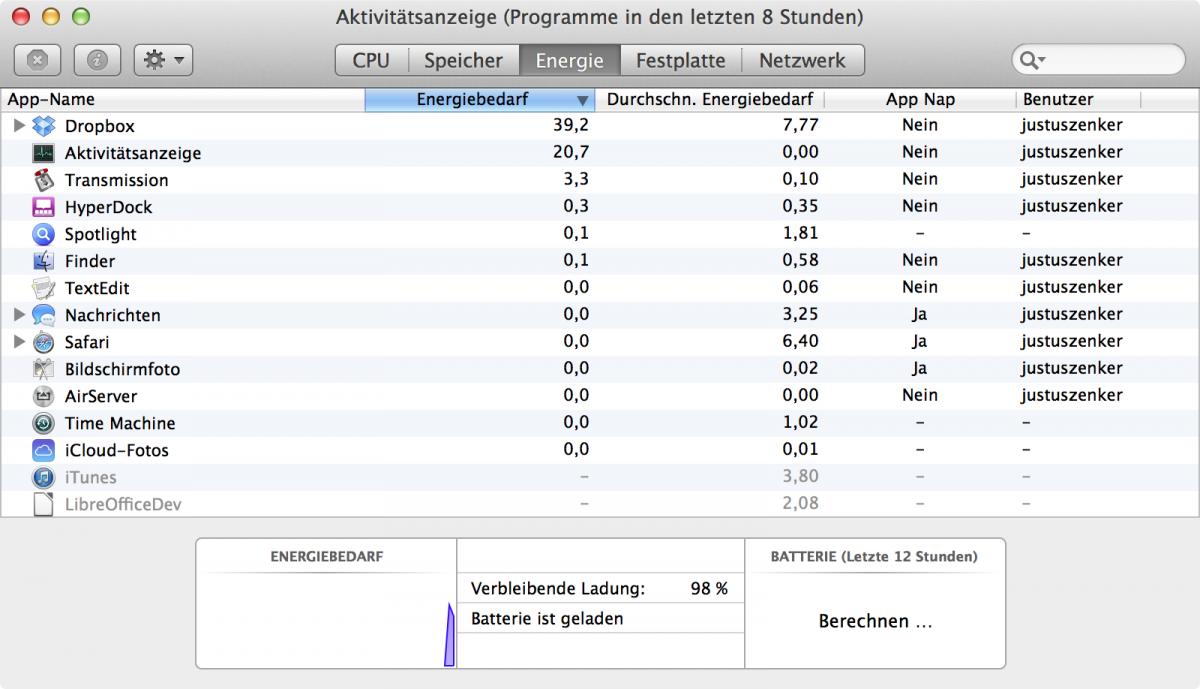Viewport: 1200px width, 689px height.
Task: Close the Aktivitätsanzeige window
Action: coord(22,17)
